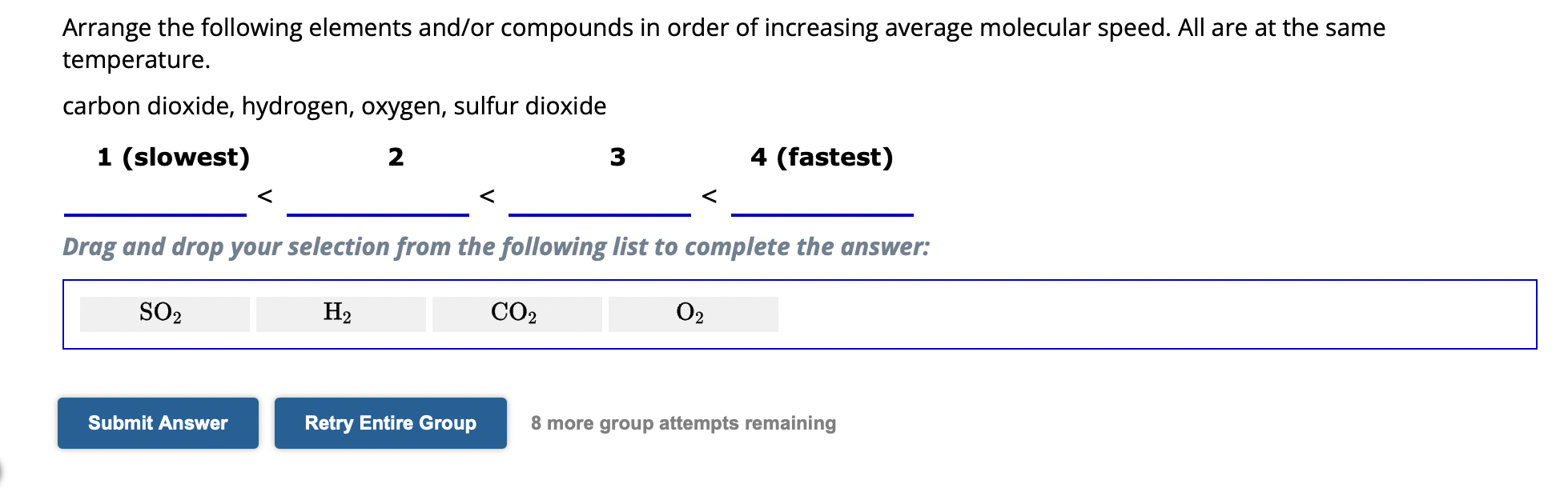Click the Retry Entire Group button
This screenshot has width=1568, height=488.
(390, 423)
